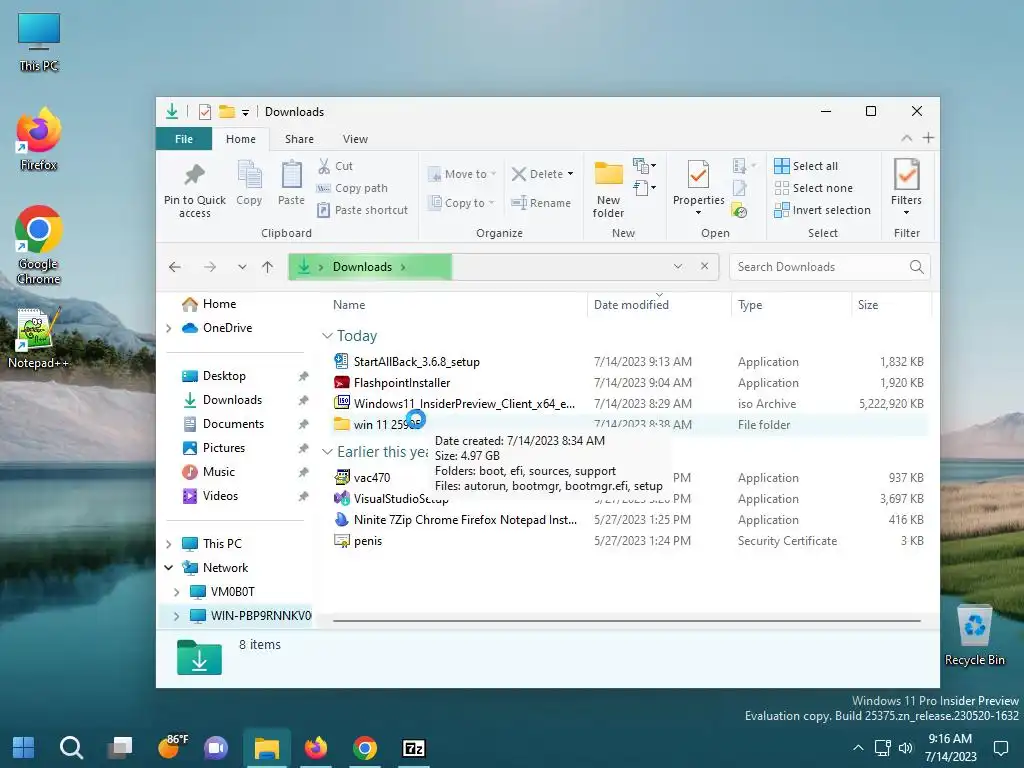Screen dimensions: 1024x768
Task: Select Pictures in navigation pane
Action: [223, 448]
